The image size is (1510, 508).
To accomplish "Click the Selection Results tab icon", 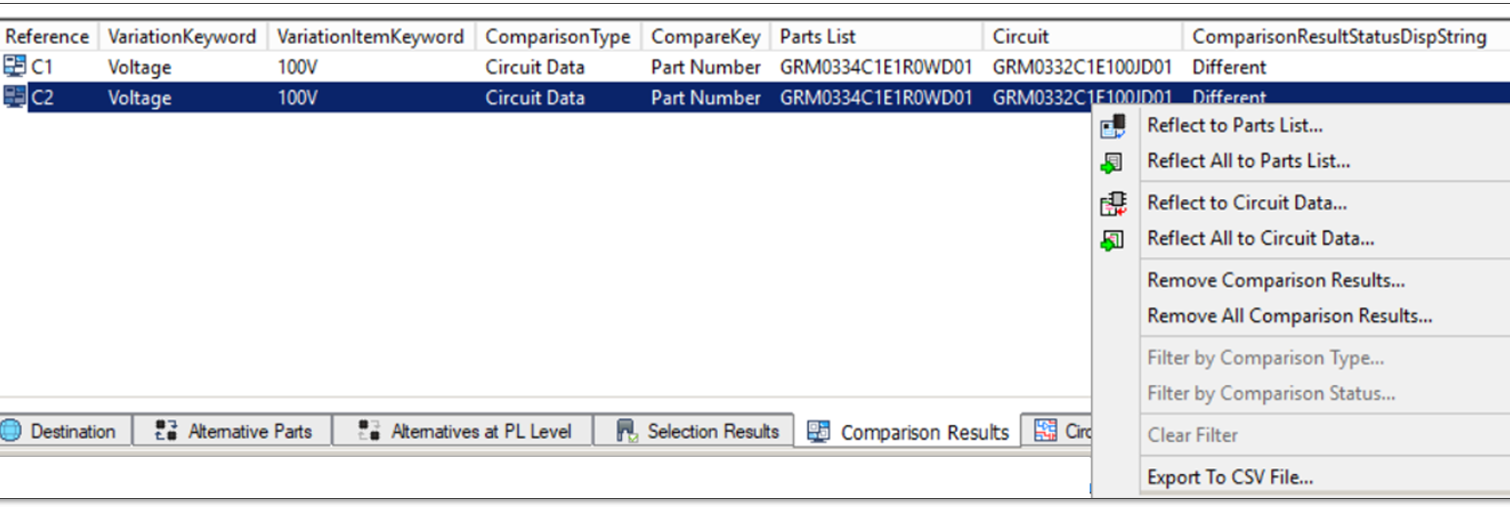I will coord(626,431).
